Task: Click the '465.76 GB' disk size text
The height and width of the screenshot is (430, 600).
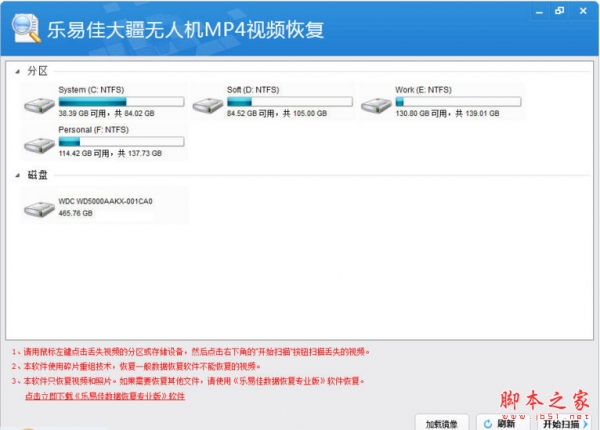Action: [x=75, y=213]
